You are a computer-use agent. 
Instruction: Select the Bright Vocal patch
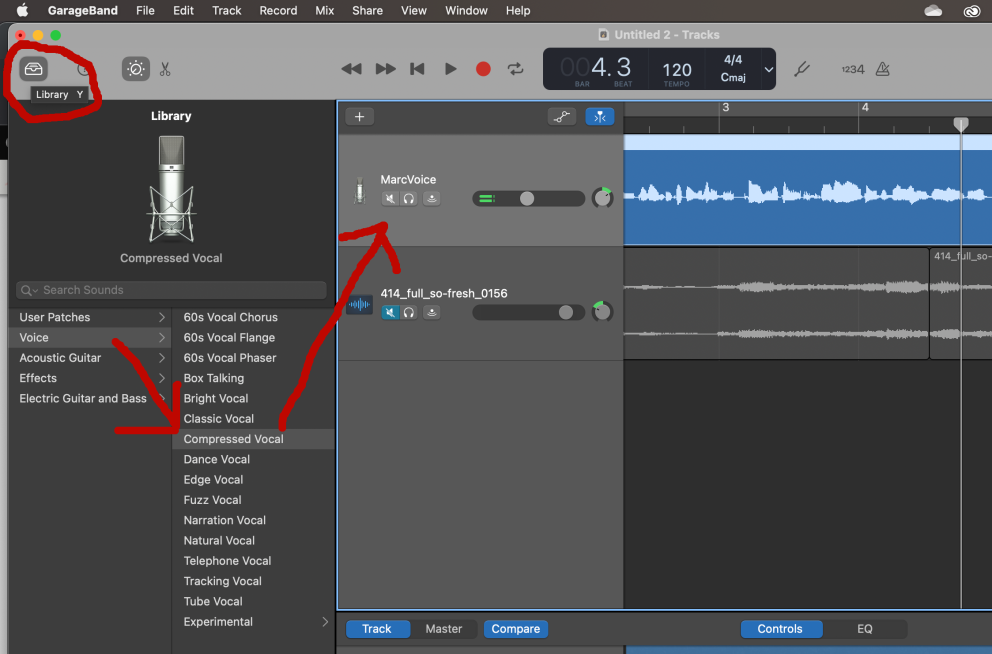click(x=253, y=398)
